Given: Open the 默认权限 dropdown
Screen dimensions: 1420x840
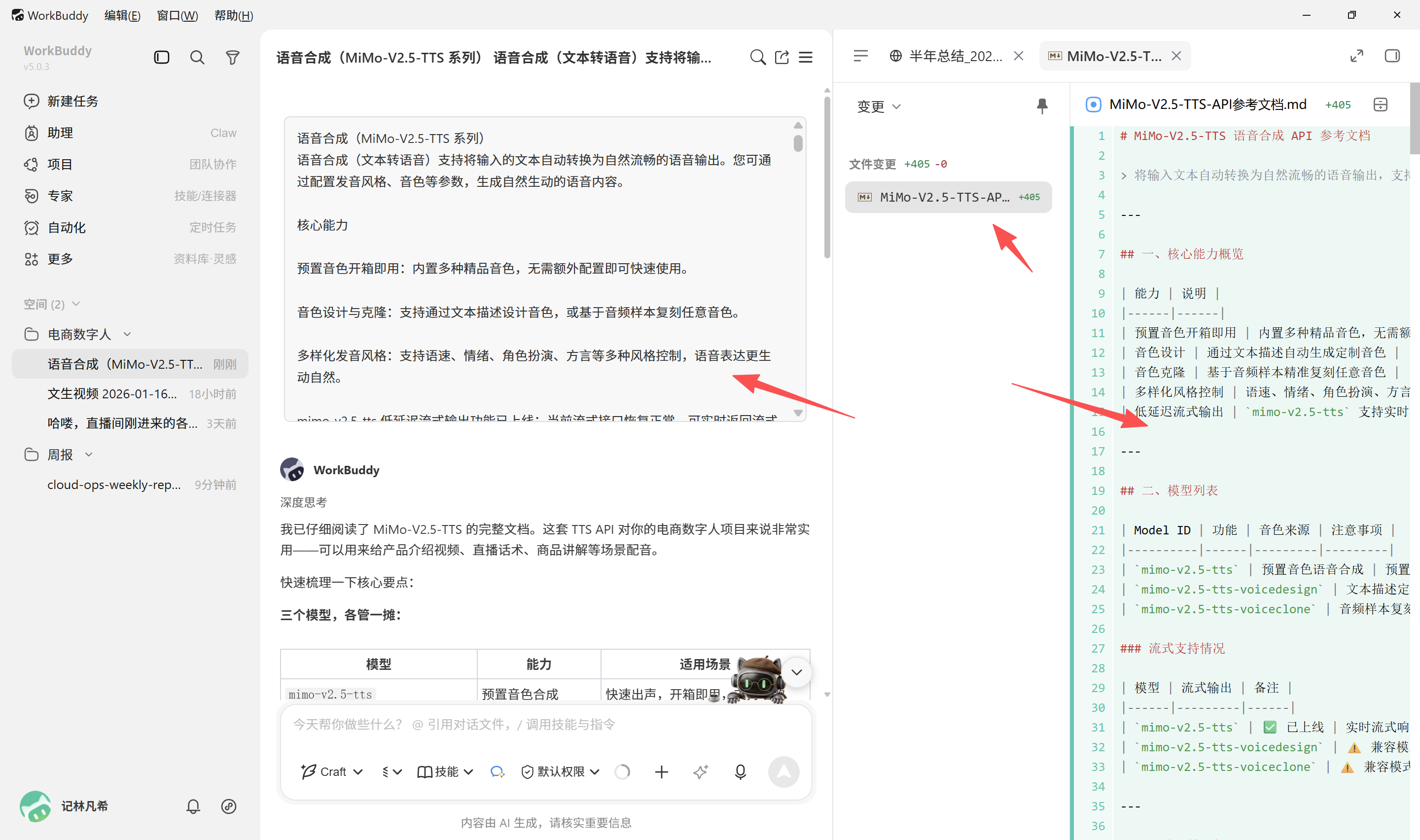Looking at the screenshot, I should tap(560, 771).
